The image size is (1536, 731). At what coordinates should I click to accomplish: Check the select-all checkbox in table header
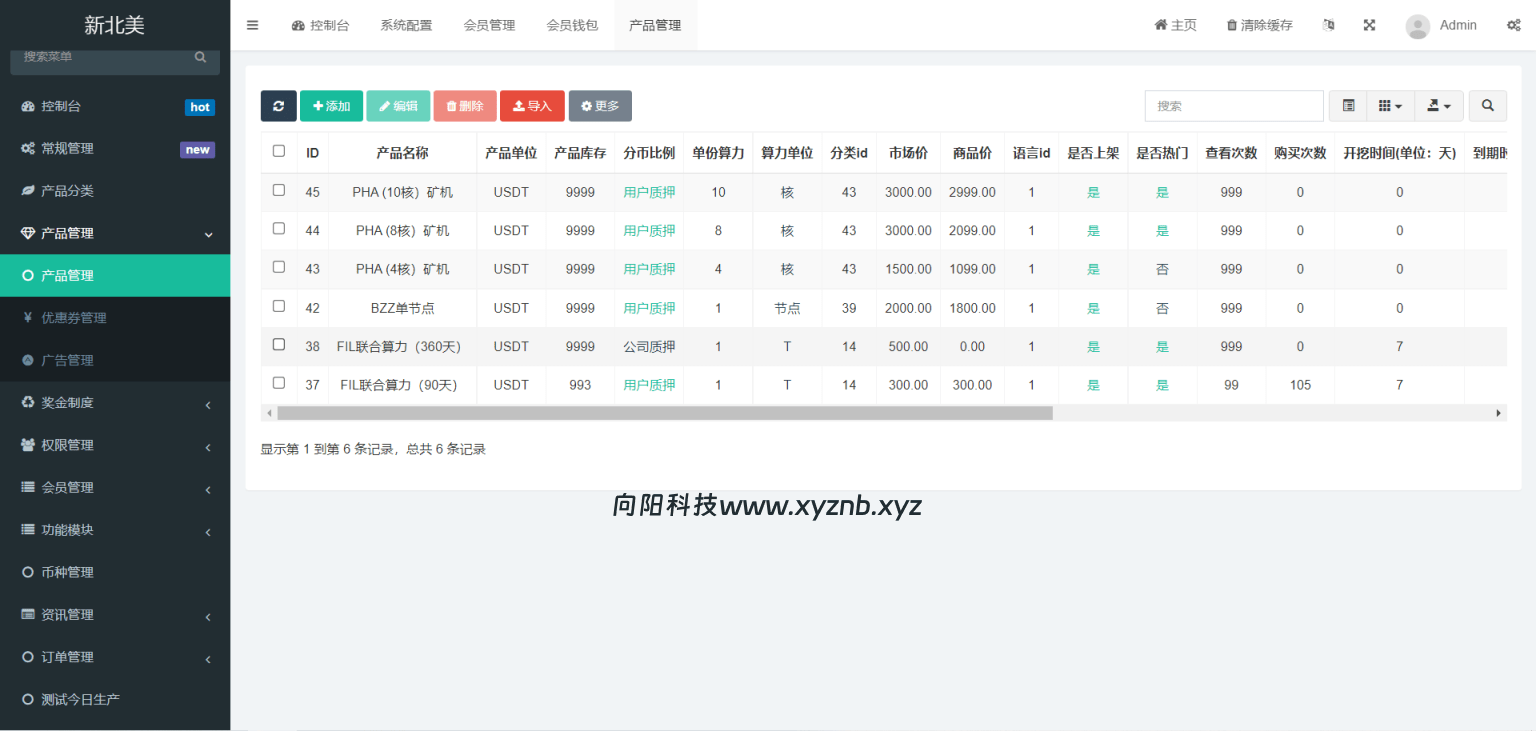click(x=278, y=152)
